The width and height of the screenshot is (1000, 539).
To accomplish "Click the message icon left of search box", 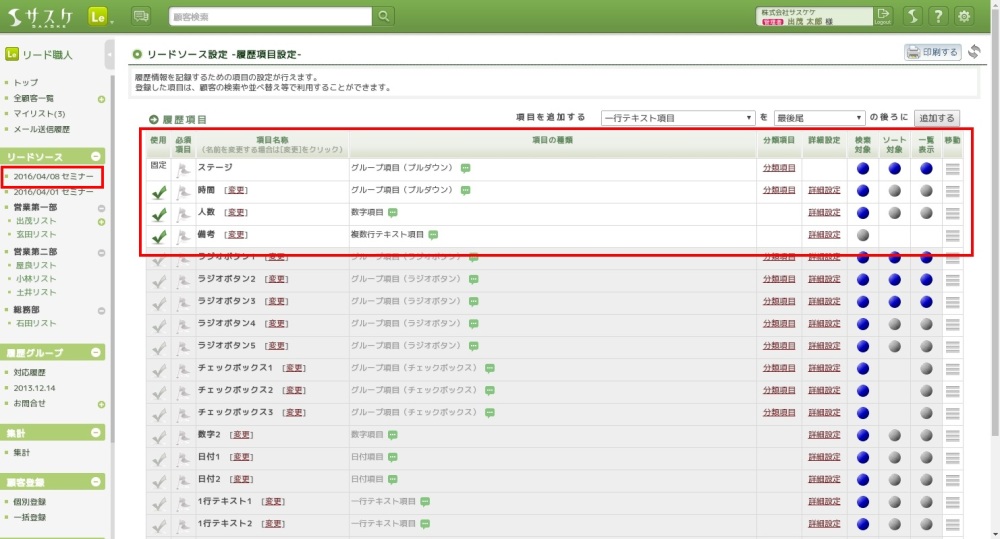I will pyautogui.click(x=141, y=16).
